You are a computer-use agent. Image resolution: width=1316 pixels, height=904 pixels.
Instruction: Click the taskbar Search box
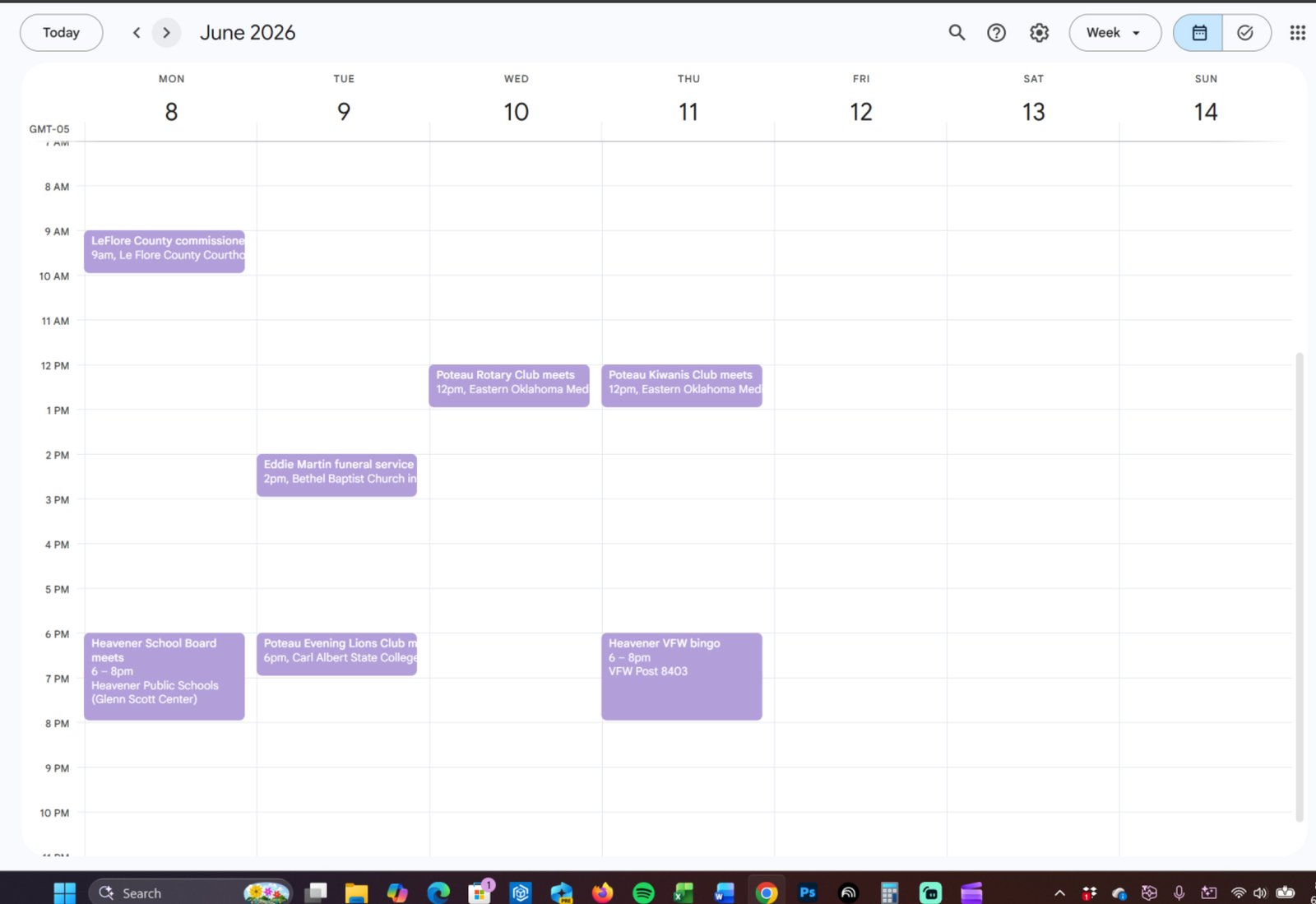(x=191, y=892)
